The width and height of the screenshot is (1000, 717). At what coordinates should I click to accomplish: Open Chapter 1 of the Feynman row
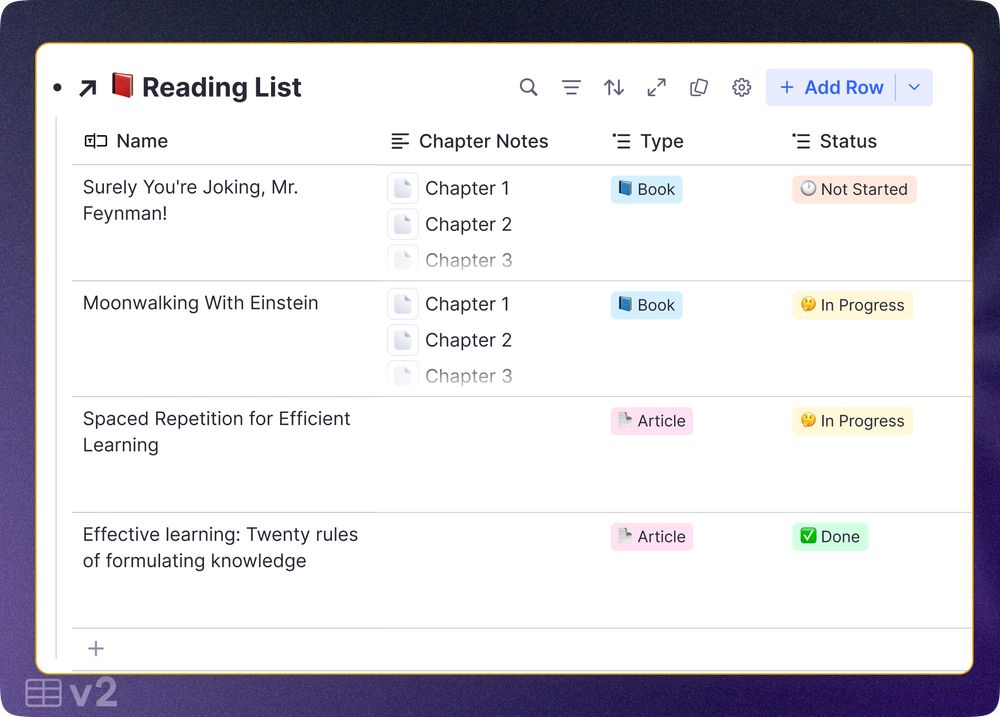467,188
